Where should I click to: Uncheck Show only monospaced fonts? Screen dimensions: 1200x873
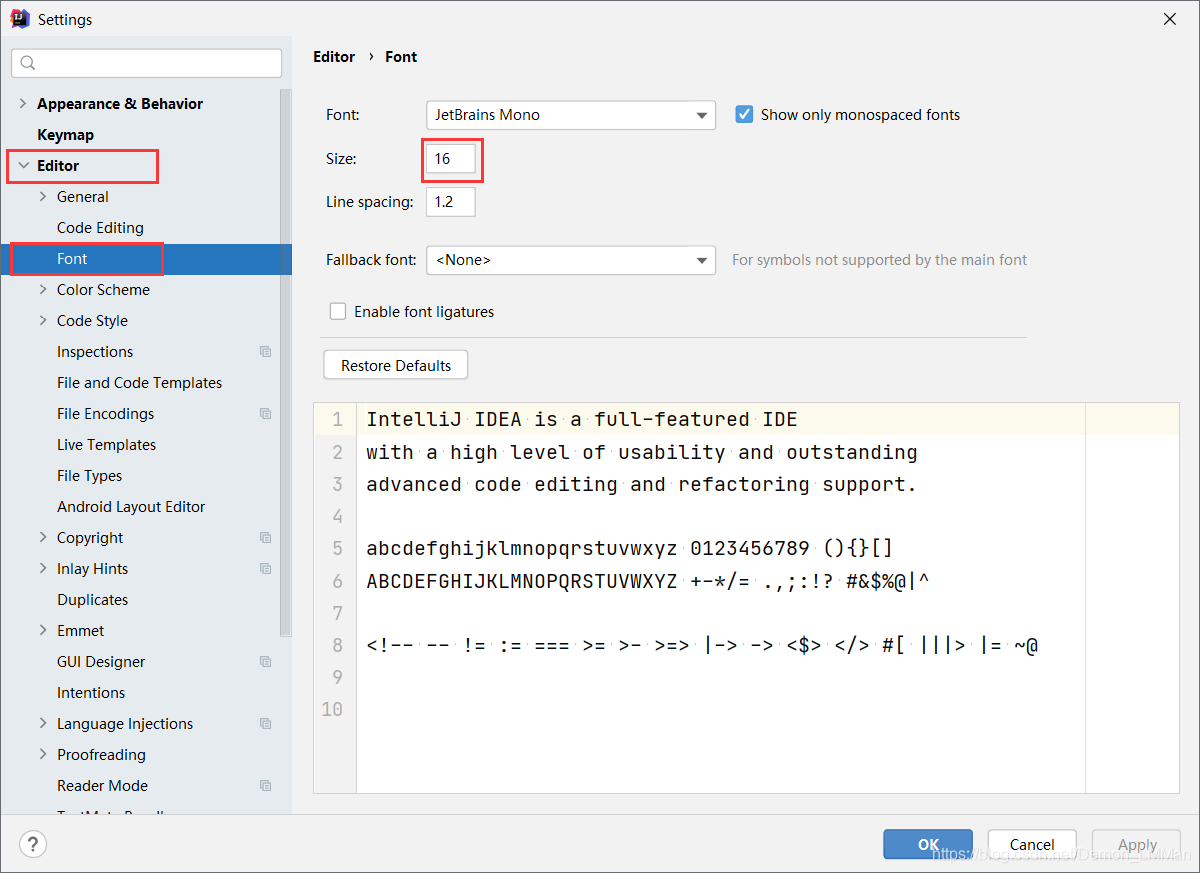click(744, 115)
